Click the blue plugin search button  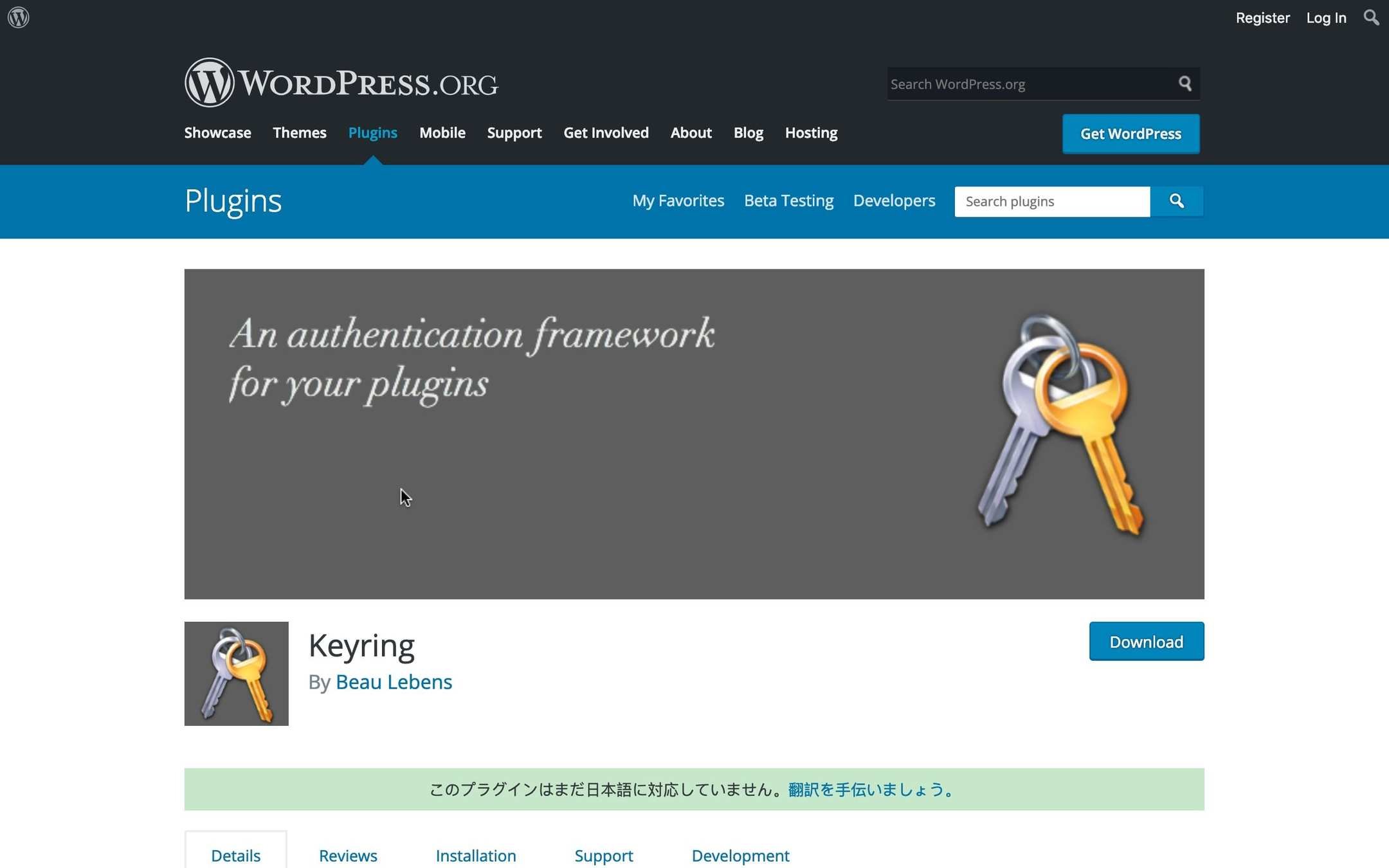coord(1176,201)
